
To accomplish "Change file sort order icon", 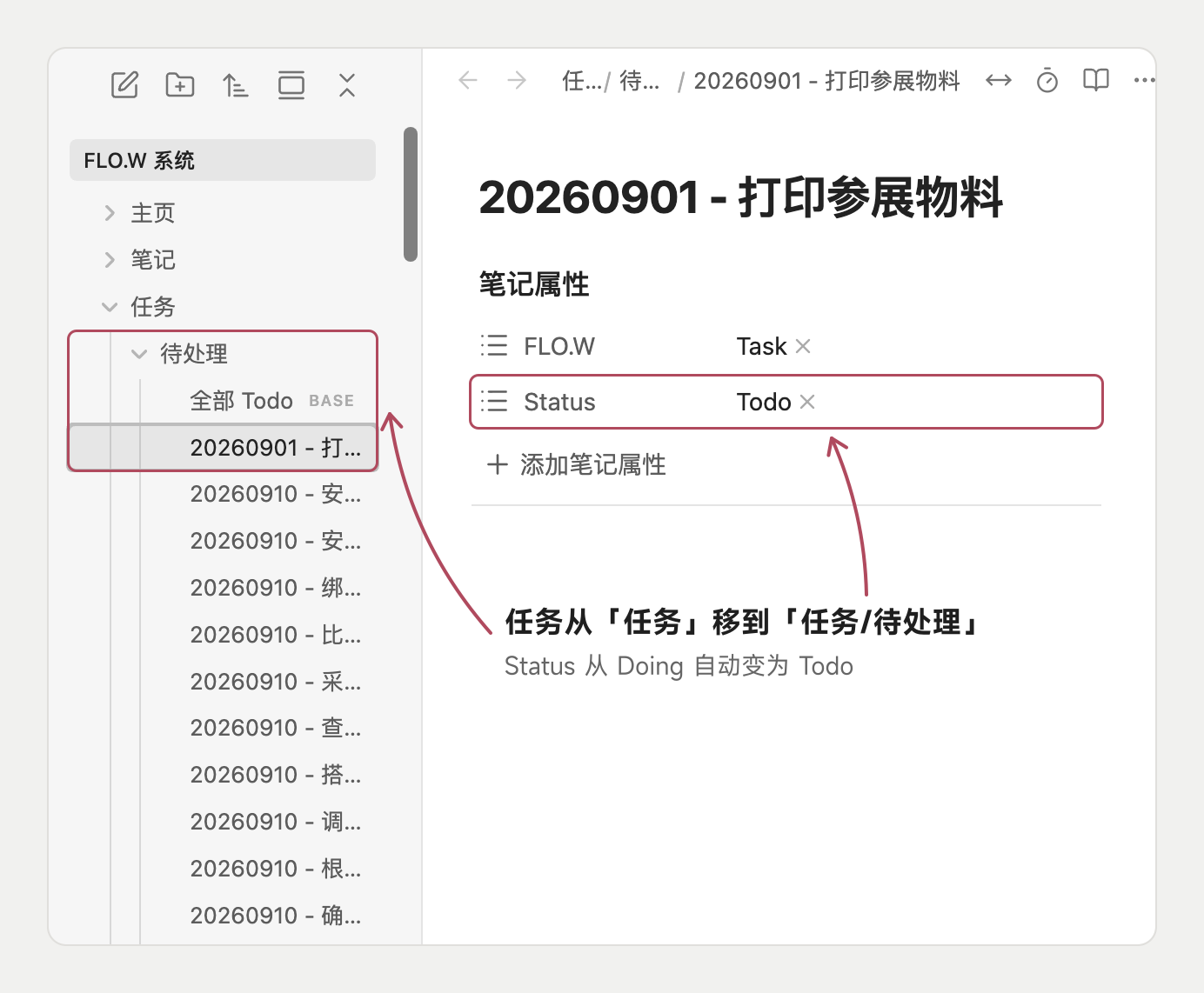I will click(x=235, y=85).
